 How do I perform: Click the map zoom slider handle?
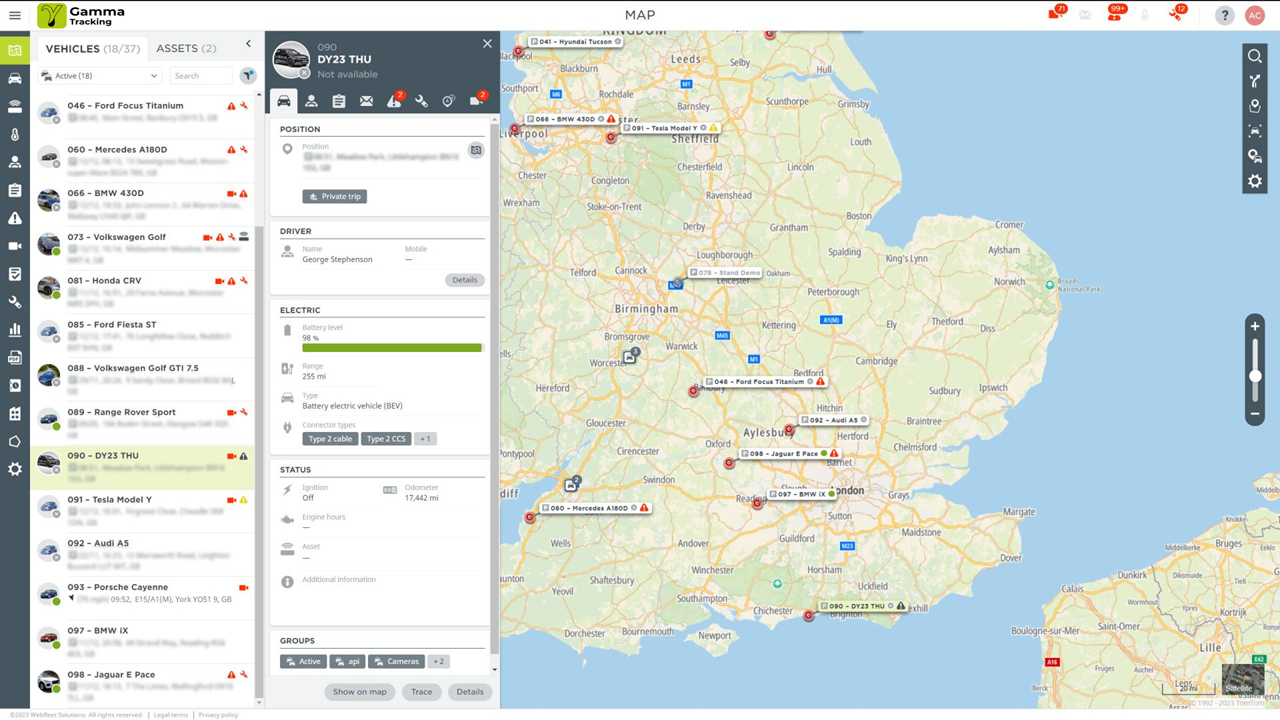pos(1255,376)
